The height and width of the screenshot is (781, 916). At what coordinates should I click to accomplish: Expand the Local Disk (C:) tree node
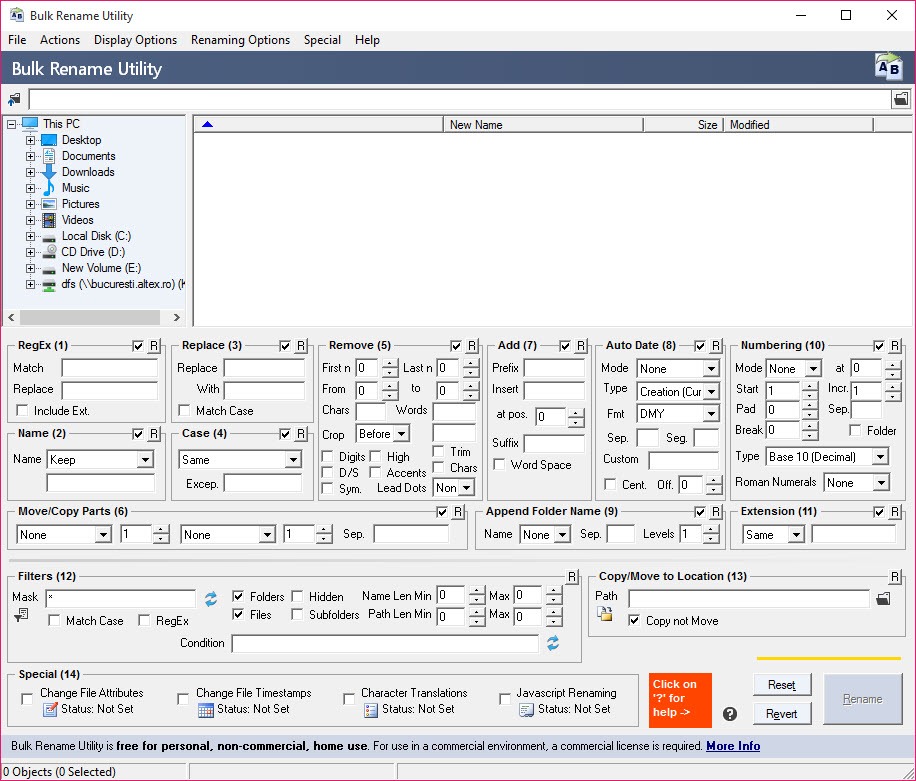coord(30,237)
